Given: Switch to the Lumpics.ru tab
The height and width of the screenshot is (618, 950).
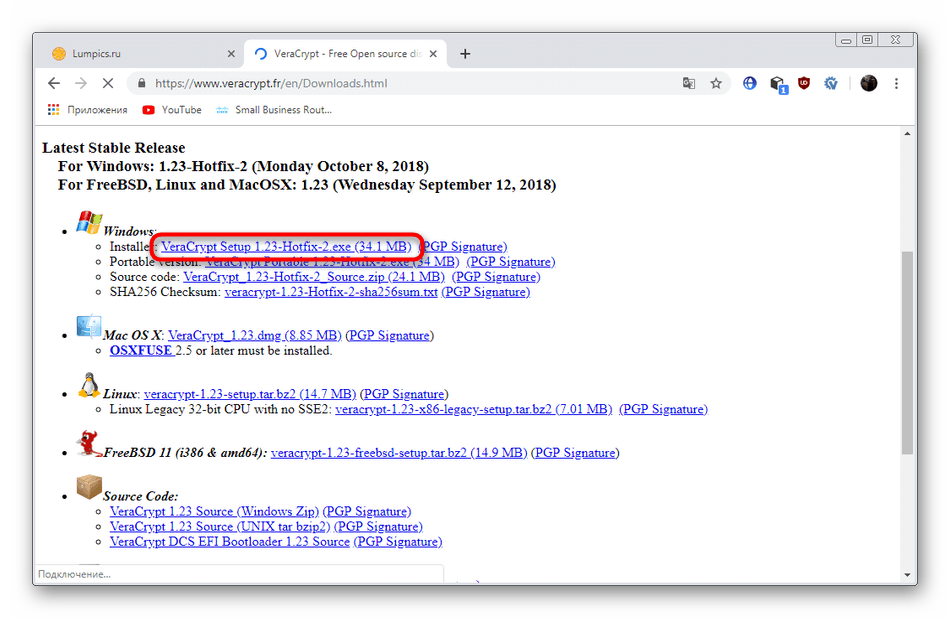Looking at the screenshot, I should (x=143, y=54).
